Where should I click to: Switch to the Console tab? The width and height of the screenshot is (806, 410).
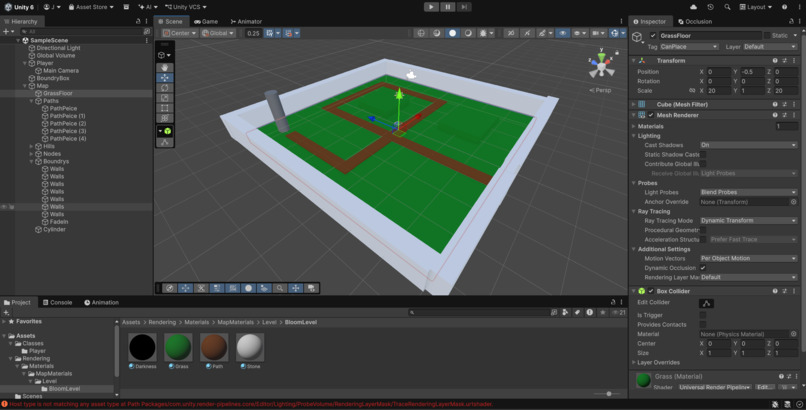point(57,303)
